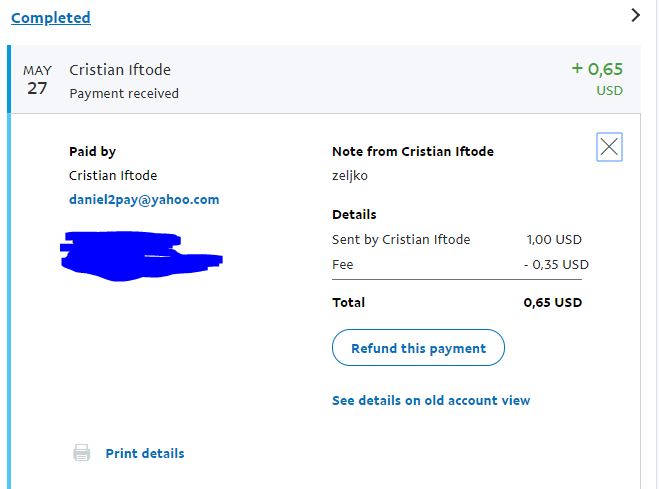This screenshot has height=489, width=659.
Task: Click the Fee - 0,35 USD amount
Action: click(x=556, y=265)
